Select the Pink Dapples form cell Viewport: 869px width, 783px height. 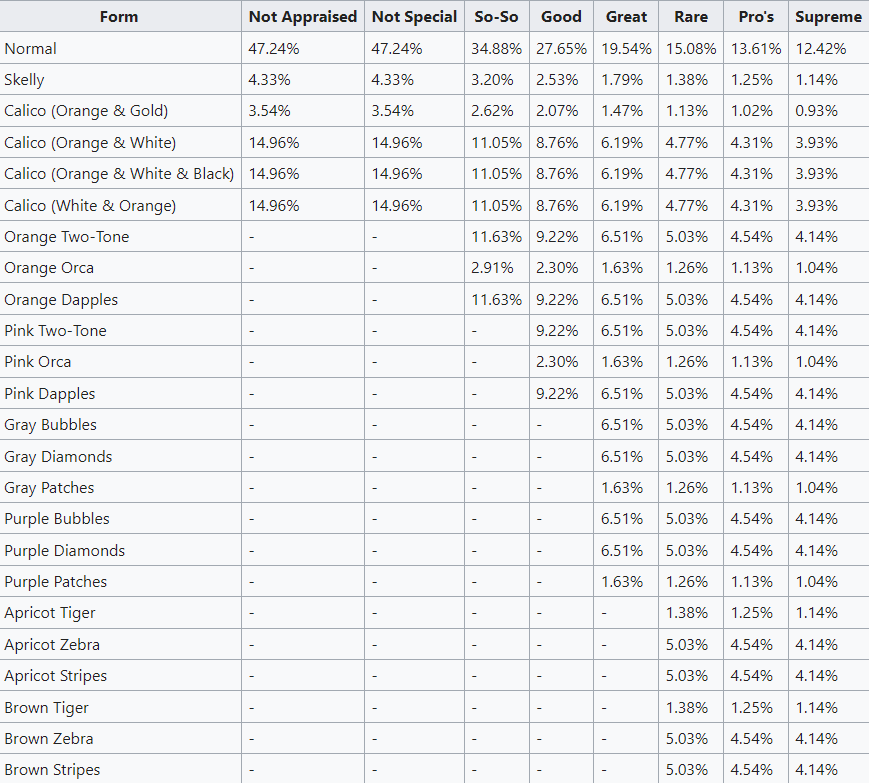pyautogui.click(x=49, y=393)
